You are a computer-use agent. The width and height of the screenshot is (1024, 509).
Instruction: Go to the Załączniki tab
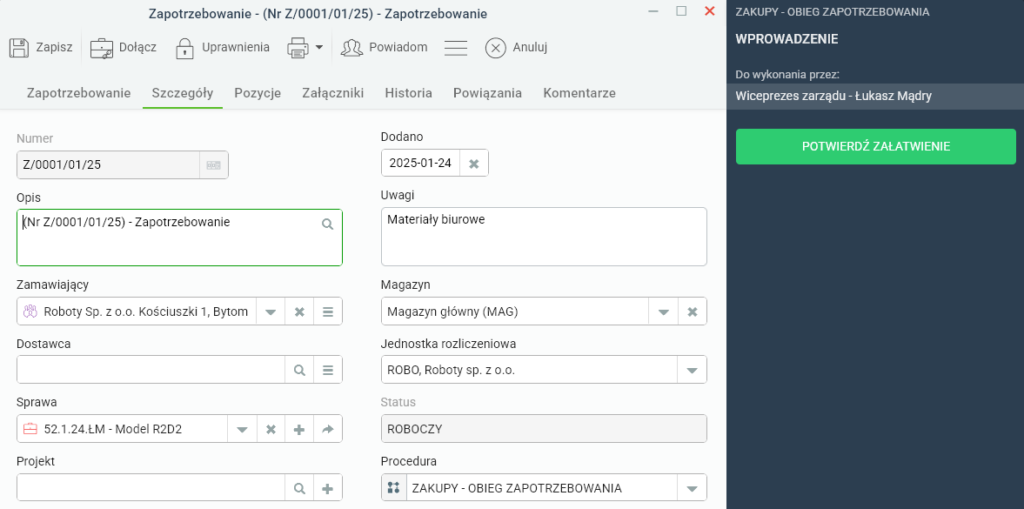(332, 93)
